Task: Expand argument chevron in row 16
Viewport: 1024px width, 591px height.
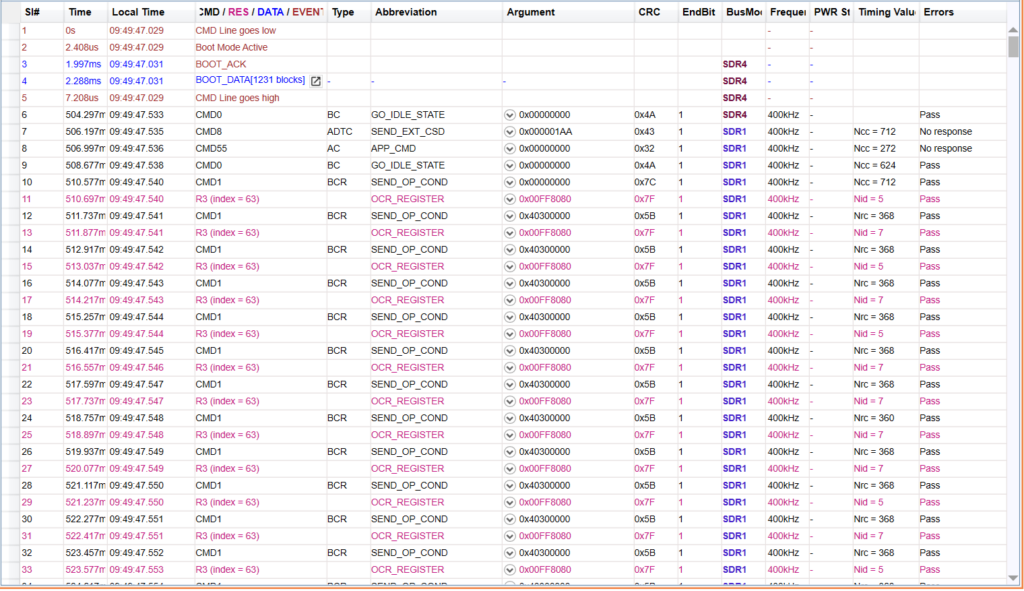Action: click(x=510, y=283)
